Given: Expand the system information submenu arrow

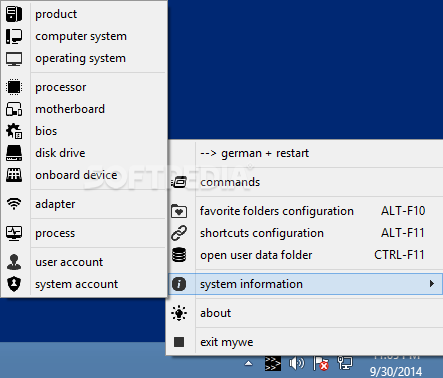Looking at the screenshot, I should click(x=432, y=284).
